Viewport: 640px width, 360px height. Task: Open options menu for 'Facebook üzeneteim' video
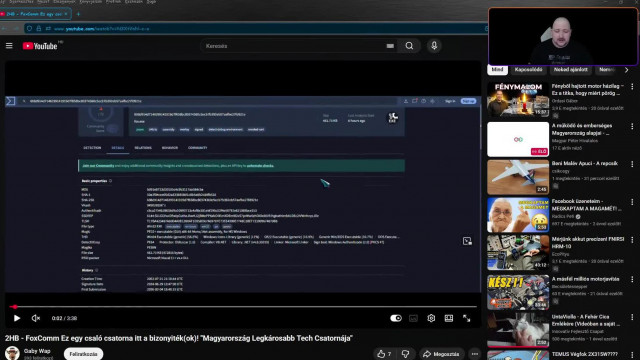632,202
